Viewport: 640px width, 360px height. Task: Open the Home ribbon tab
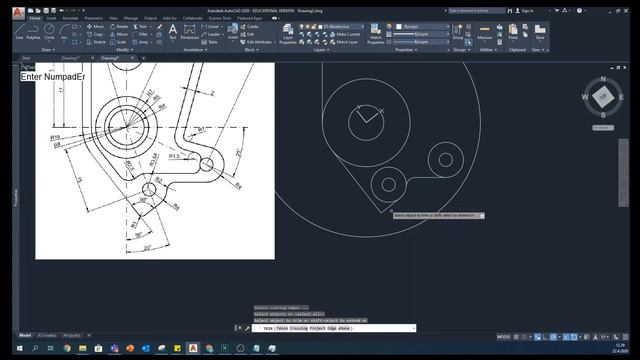tap(35, 18)
